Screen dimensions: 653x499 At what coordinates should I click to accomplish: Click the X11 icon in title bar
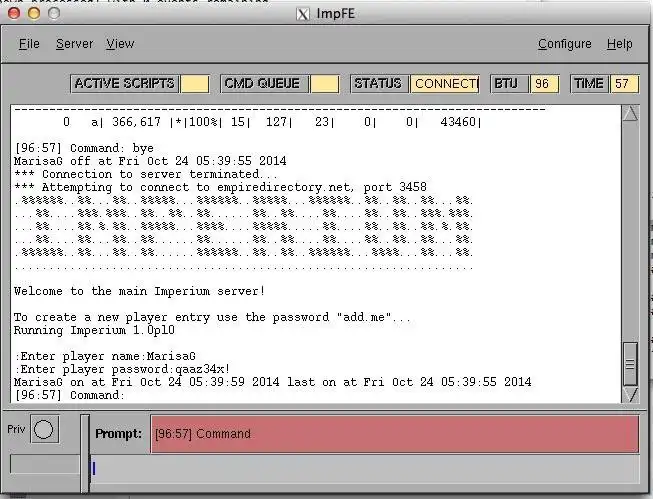[x=303, y=14]
